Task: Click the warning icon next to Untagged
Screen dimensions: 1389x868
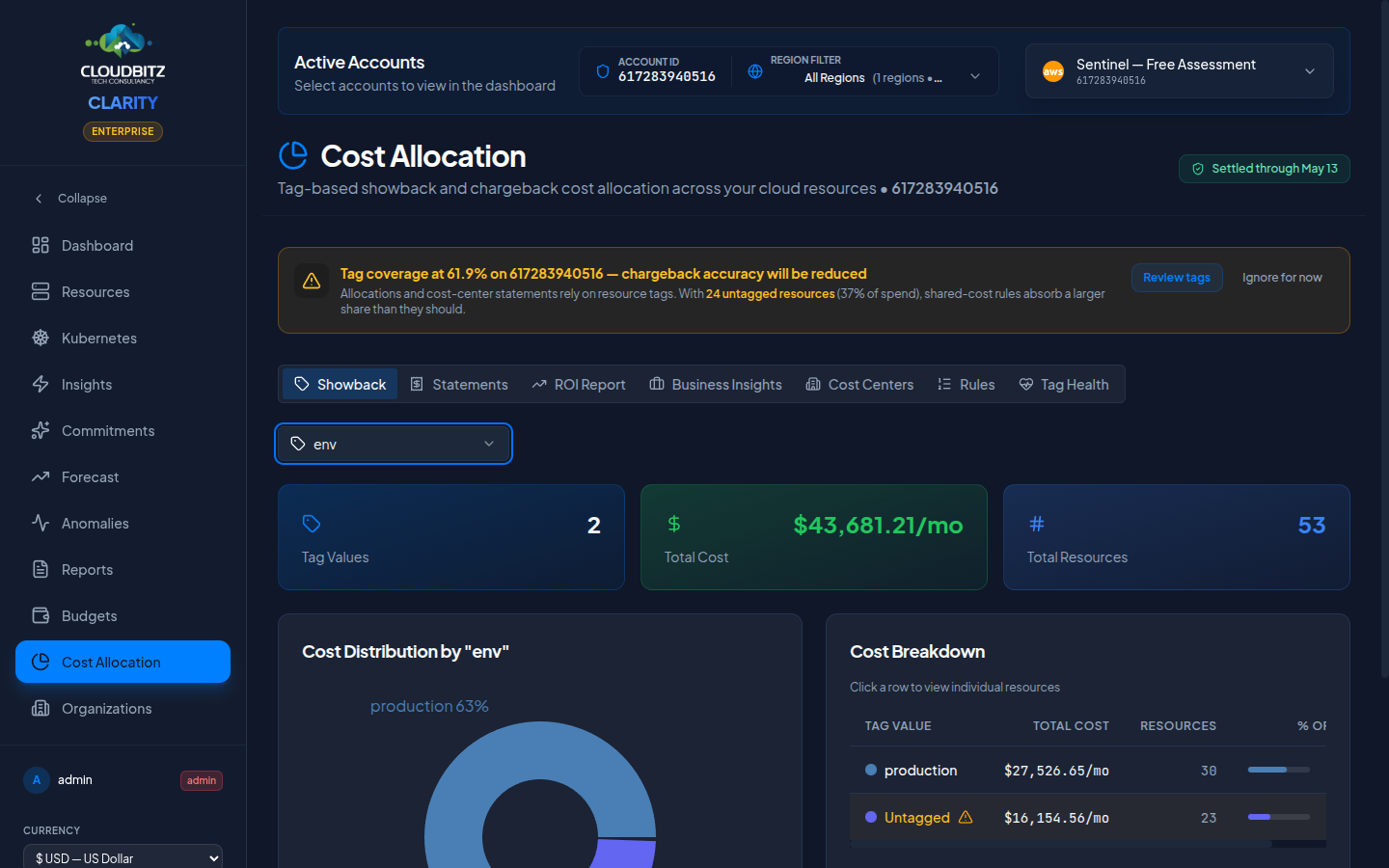Action: coord(966,817)
